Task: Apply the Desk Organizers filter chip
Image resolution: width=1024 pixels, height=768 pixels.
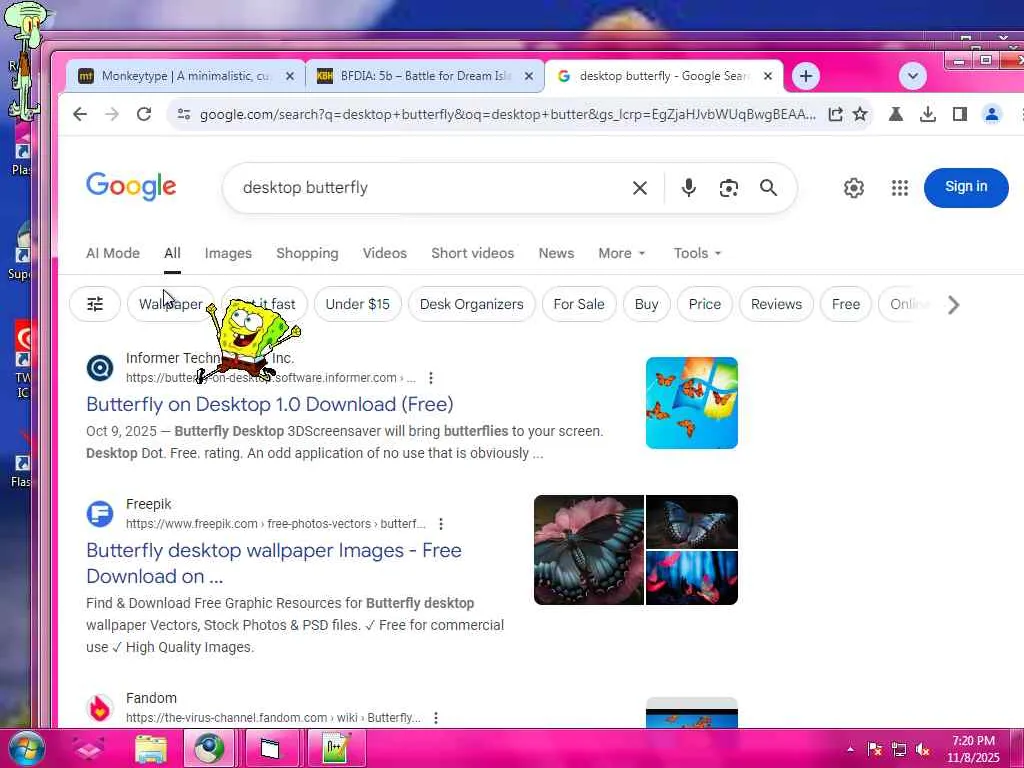Action: pyautogui.click(x=472, y=304)
